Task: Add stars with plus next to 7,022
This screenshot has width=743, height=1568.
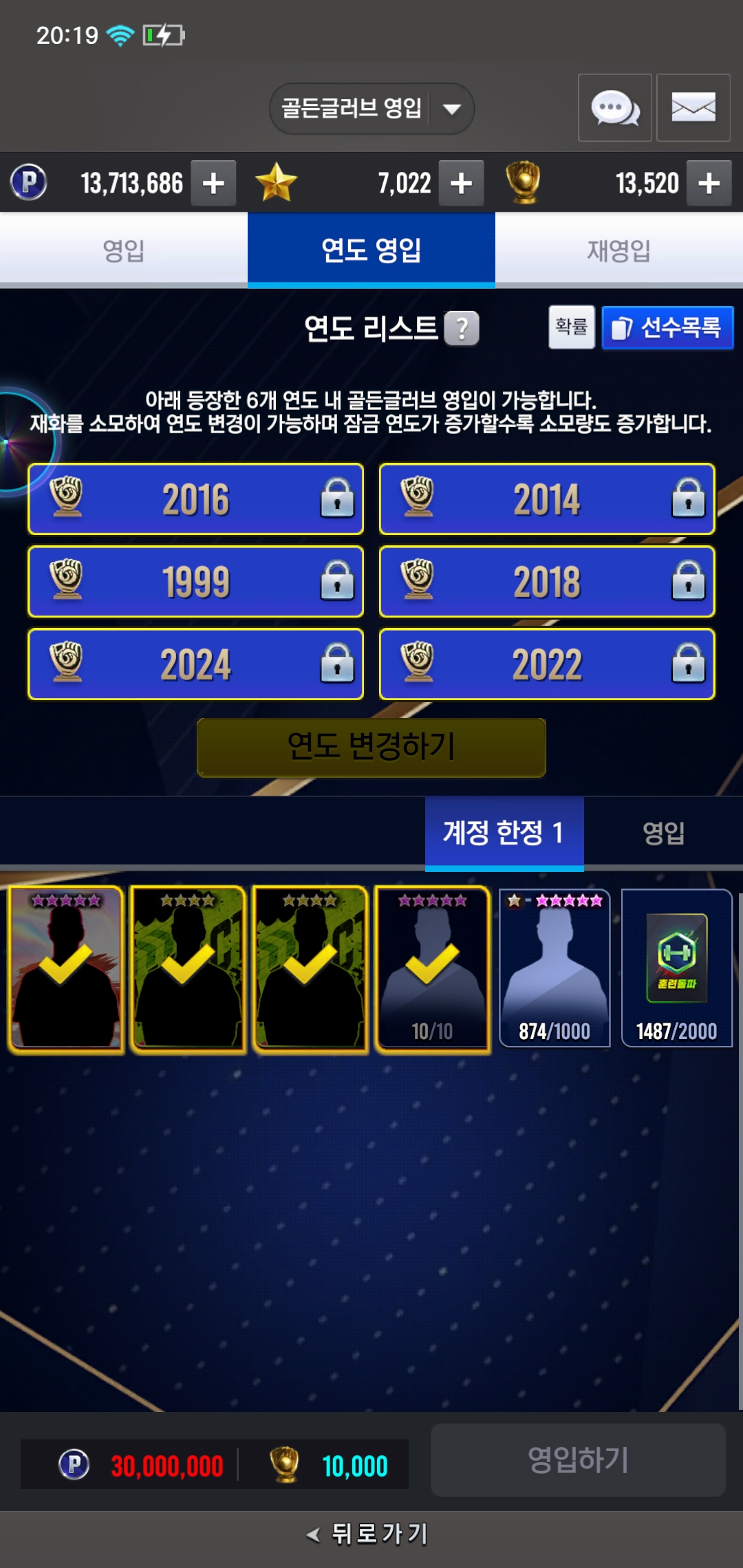Action: point(461,183)
